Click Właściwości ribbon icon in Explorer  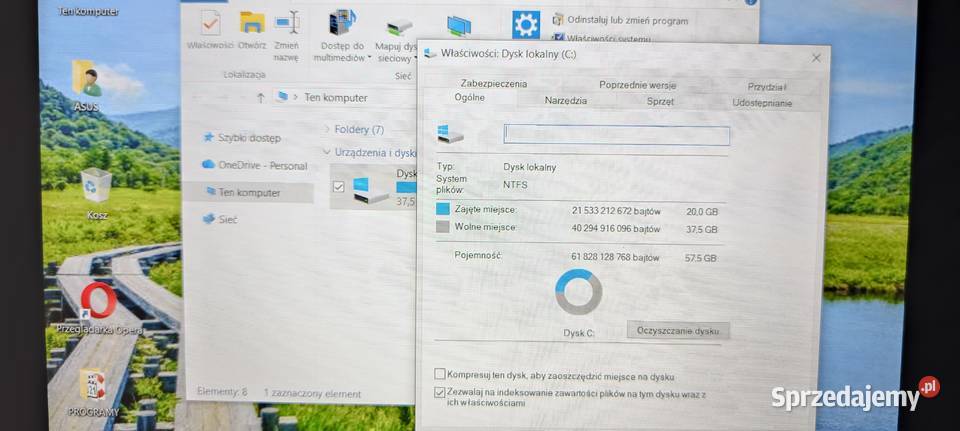(211, 23)
